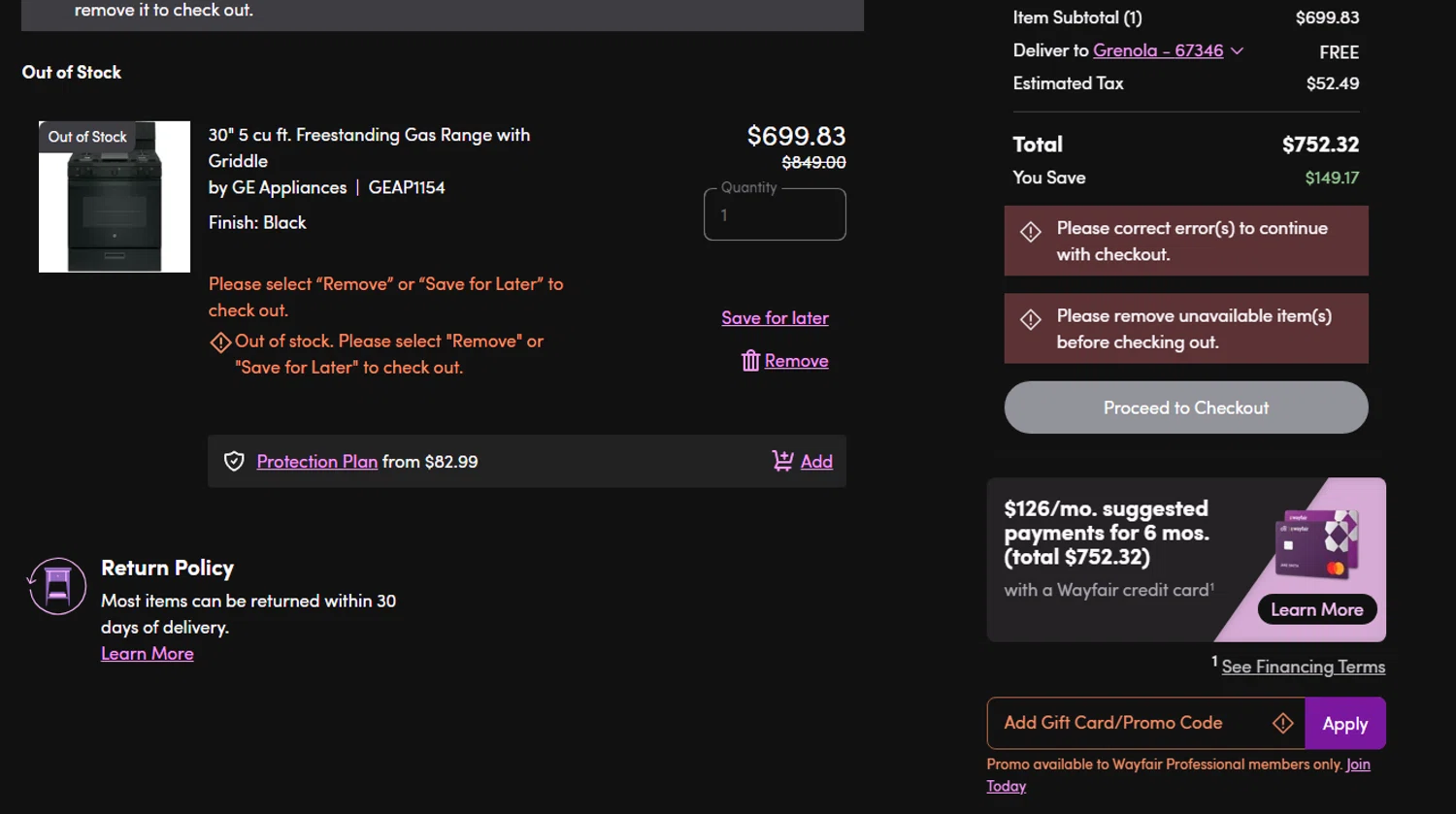Click Learn More on the credit card promo
1456x814 pixels.
[1317, 609]
